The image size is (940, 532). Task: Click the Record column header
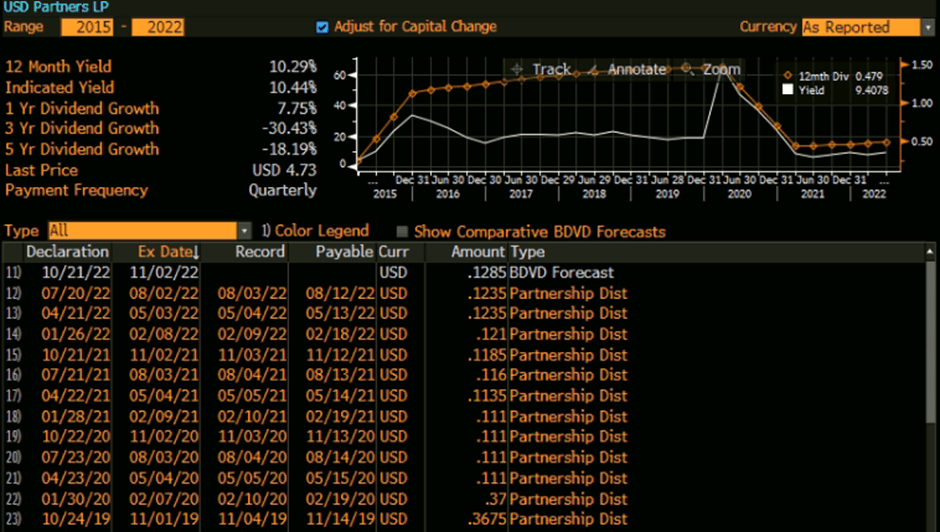click(260, 252)
